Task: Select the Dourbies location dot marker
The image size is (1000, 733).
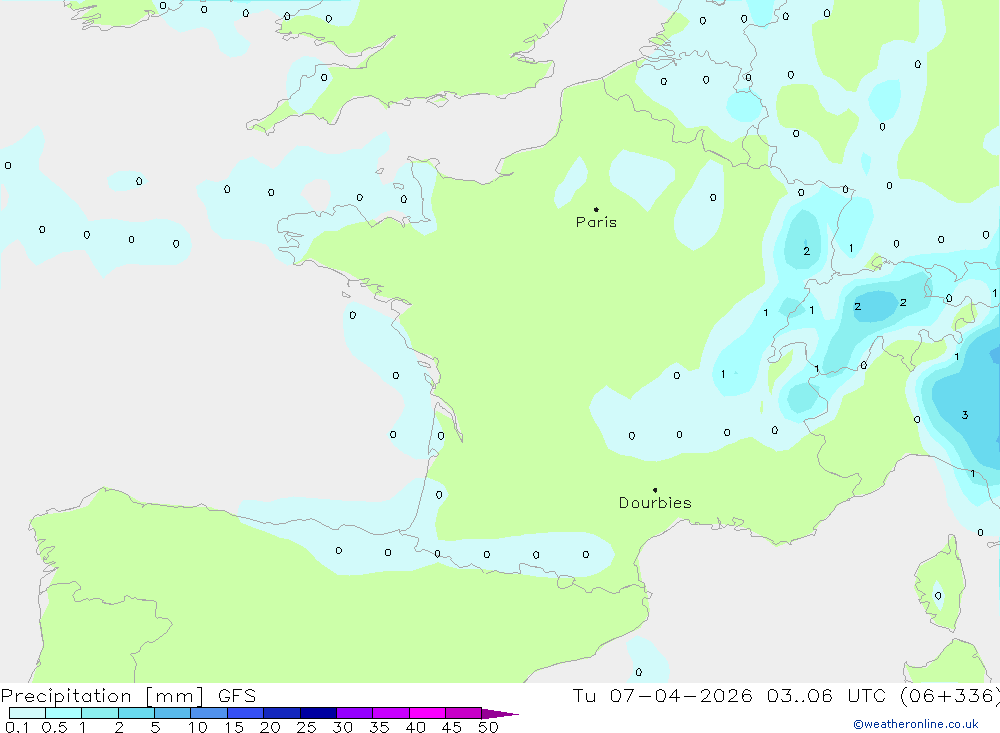Action: [x=655, y=490]
